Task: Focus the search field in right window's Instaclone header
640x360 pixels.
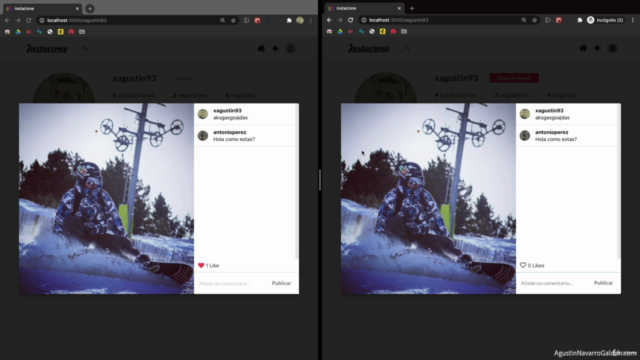Action: [481, 48]
